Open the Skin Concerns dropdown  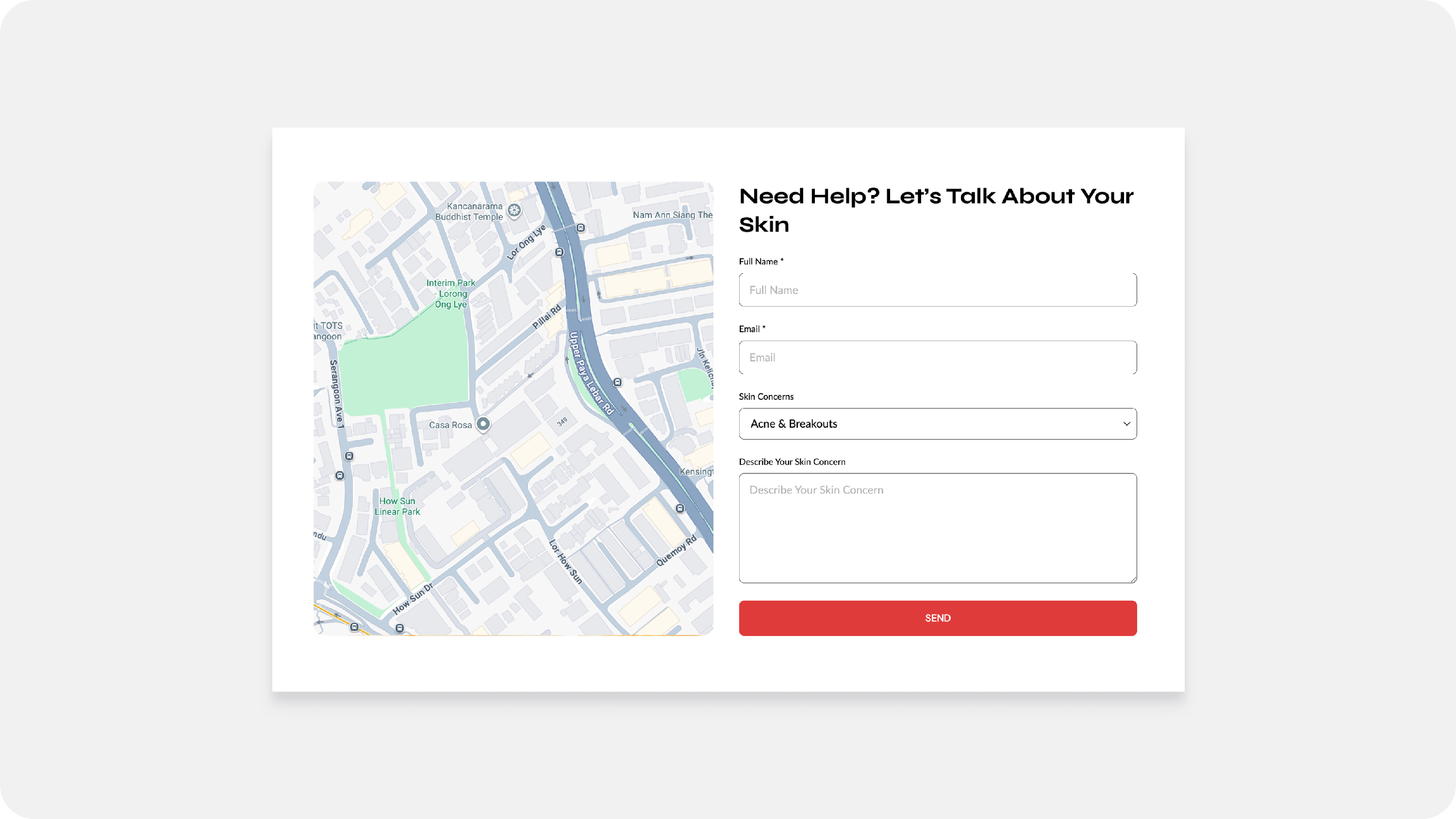click(x=938, y=424)
